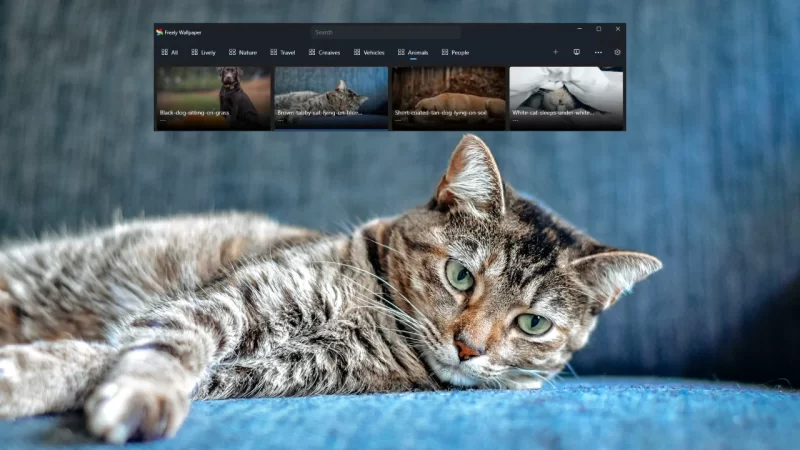
Task: Open the People category tab
Action: pos(455,52)
